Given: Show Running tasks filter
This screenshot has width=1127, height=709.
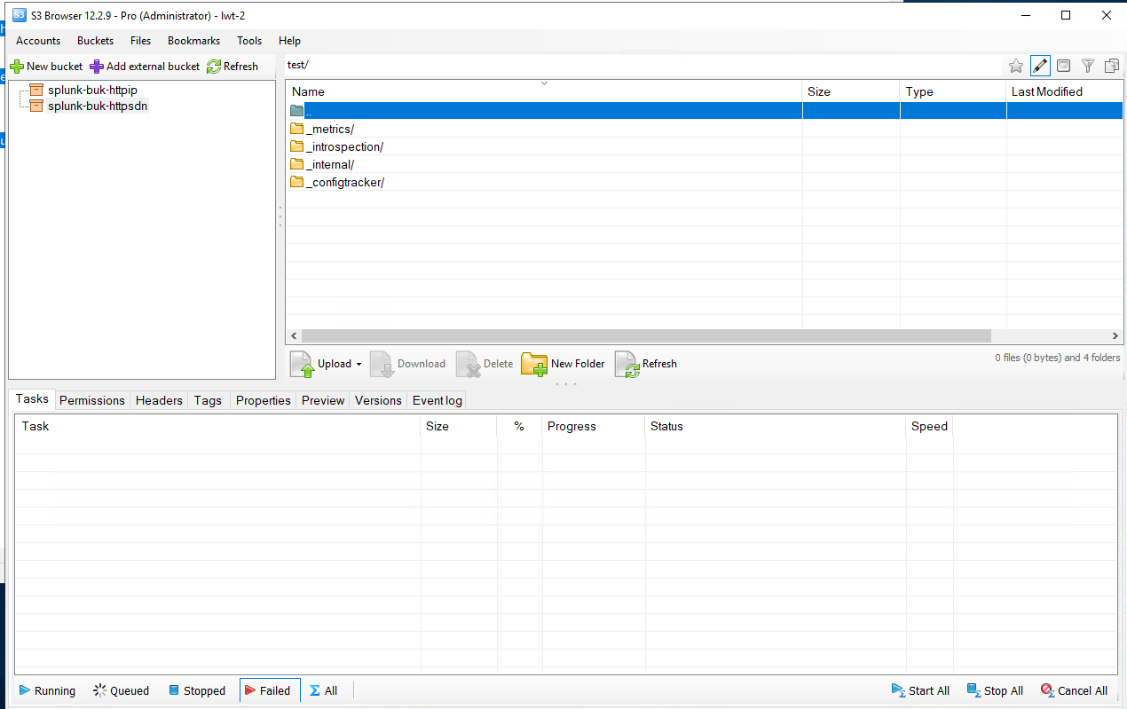Looking at the screenshot, I should pos(47,691).
